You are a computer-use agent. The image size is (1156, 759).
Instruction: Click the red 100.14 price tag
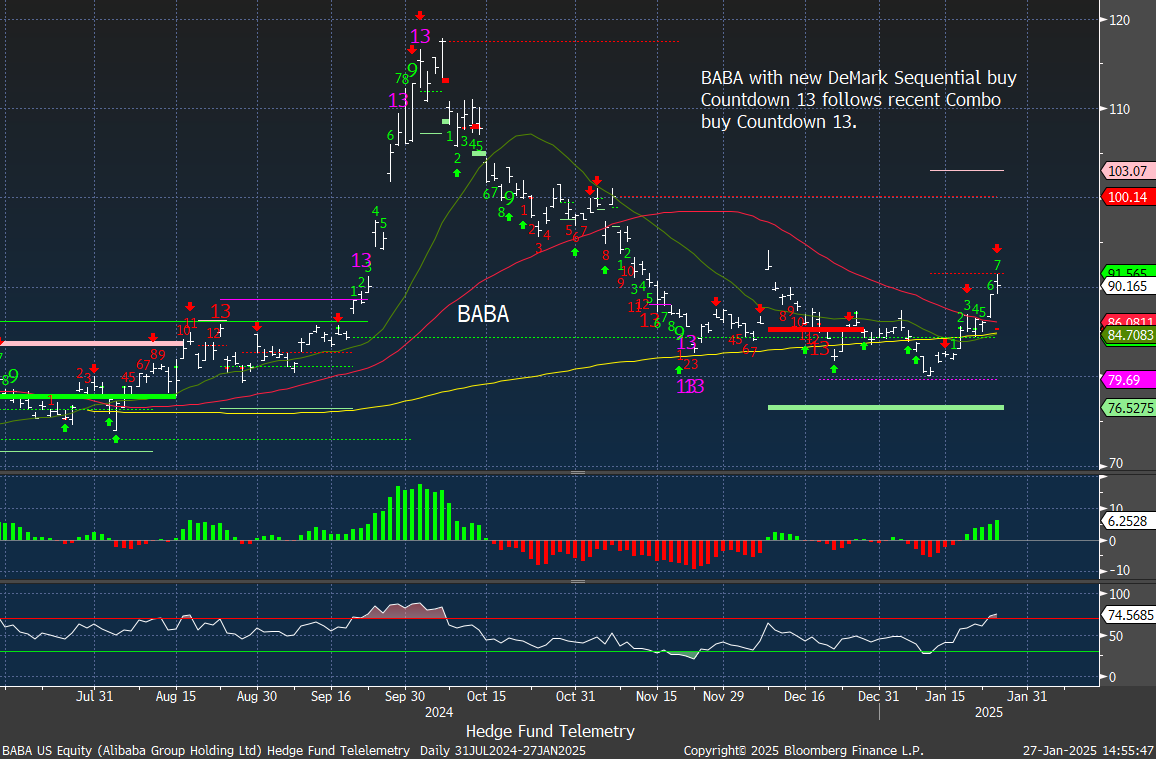[1128, 197]
